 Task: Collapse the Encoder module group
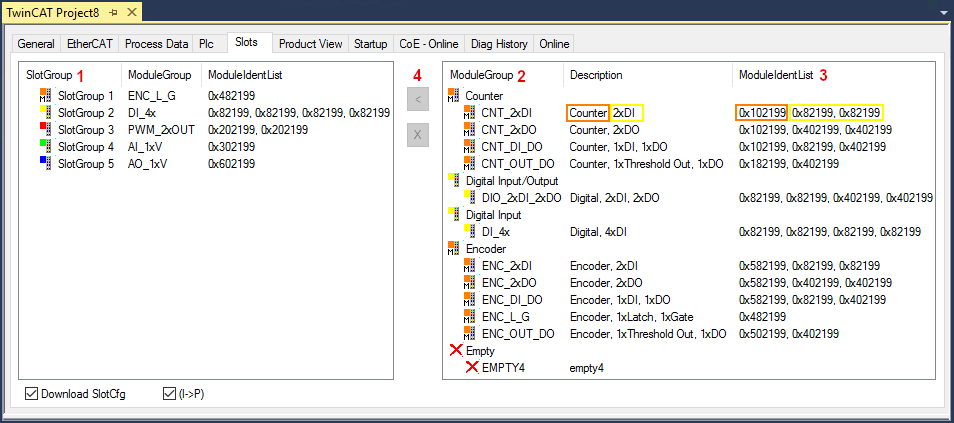coord(454,249)
